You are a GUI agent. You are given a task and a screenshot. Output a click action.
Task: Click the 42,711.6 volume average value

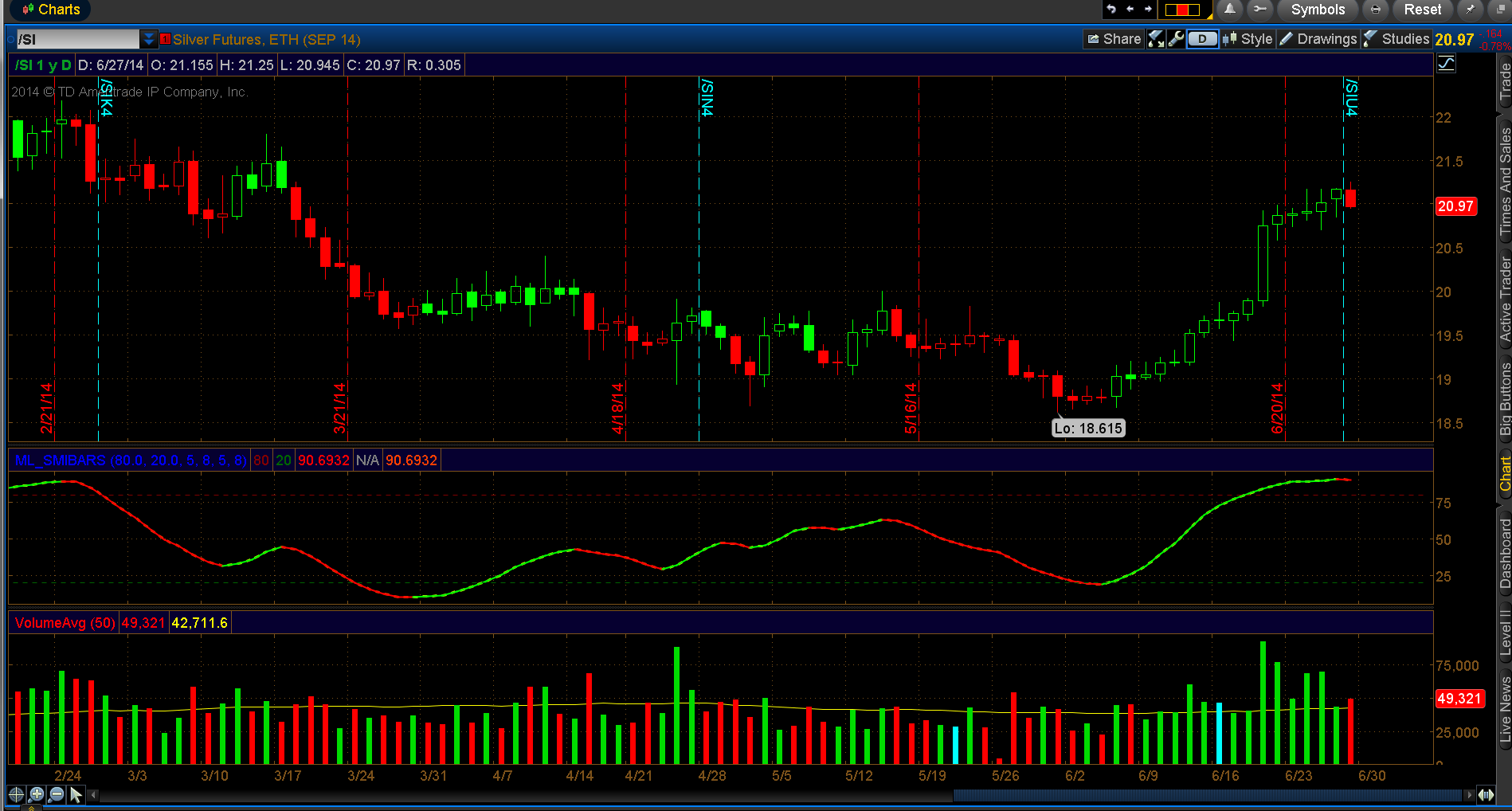(199, 623)
